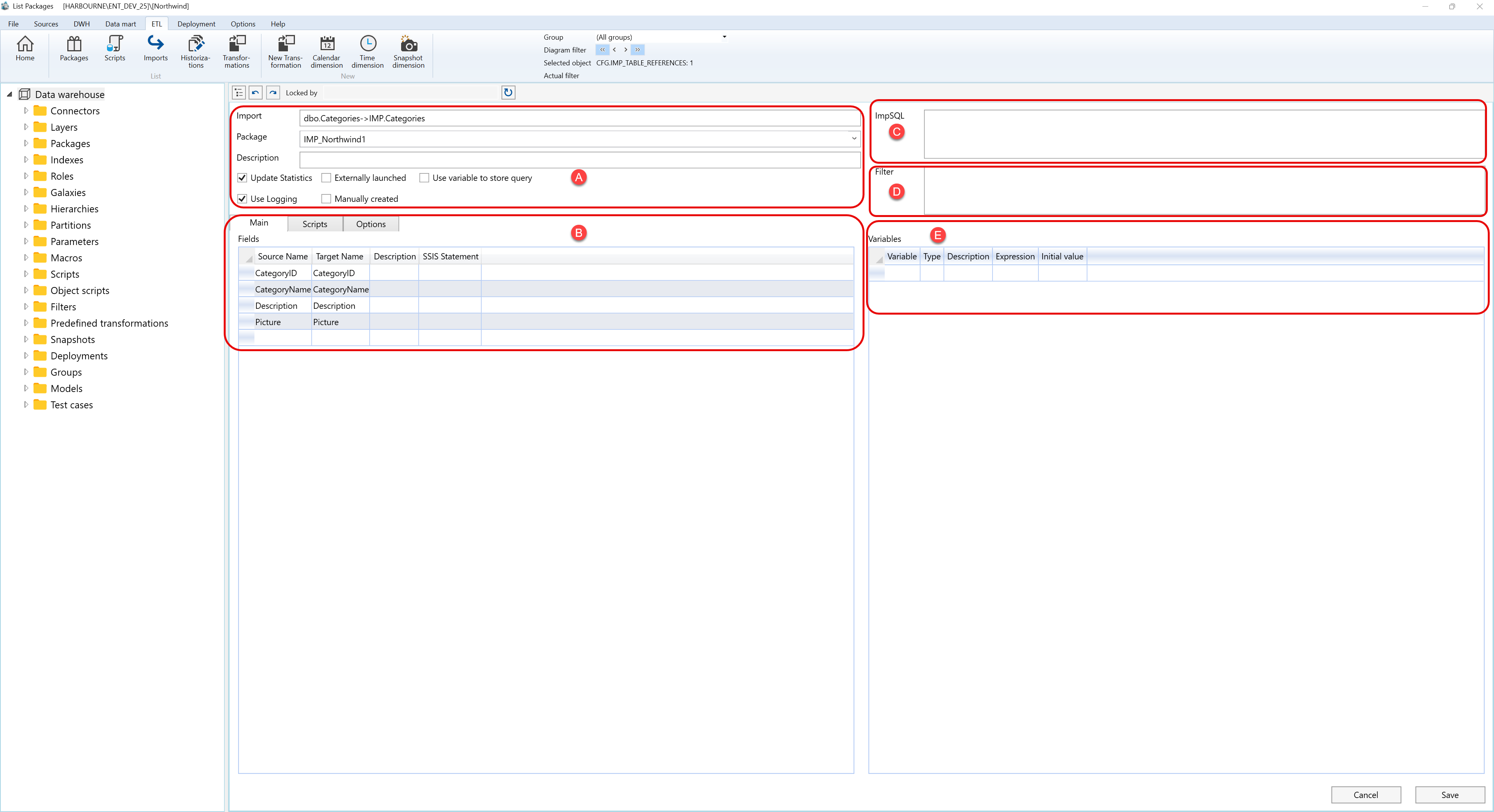
Task: Click the redo arrow icon
Action: click(273, 93)
